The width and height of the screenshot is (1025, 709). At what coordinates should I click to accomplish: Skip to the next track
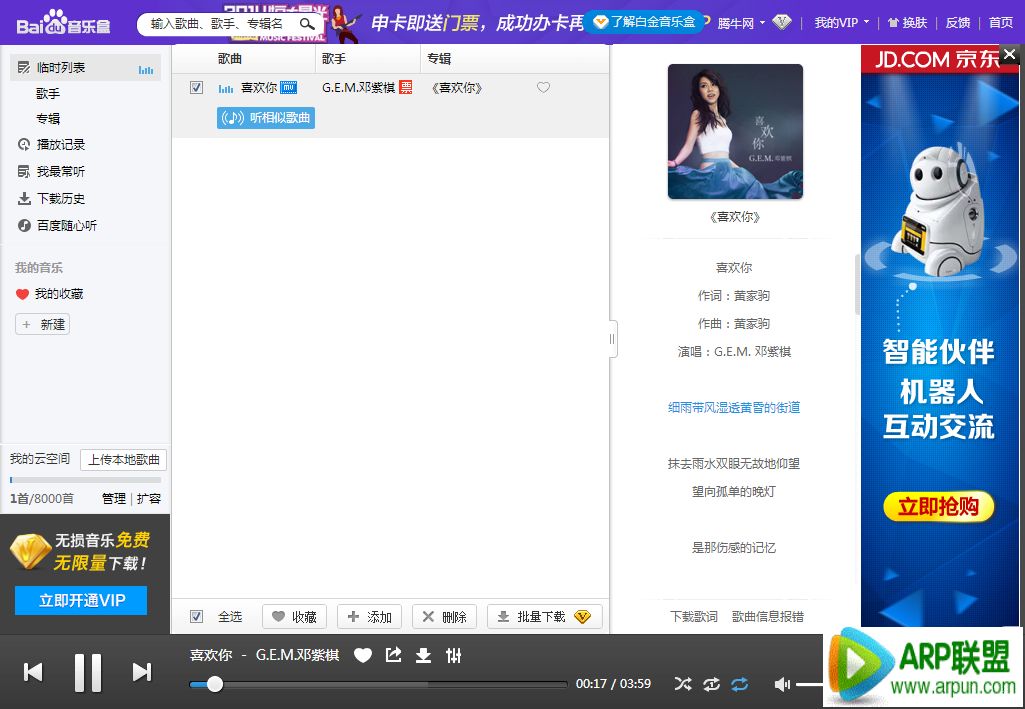pos(142,672)
